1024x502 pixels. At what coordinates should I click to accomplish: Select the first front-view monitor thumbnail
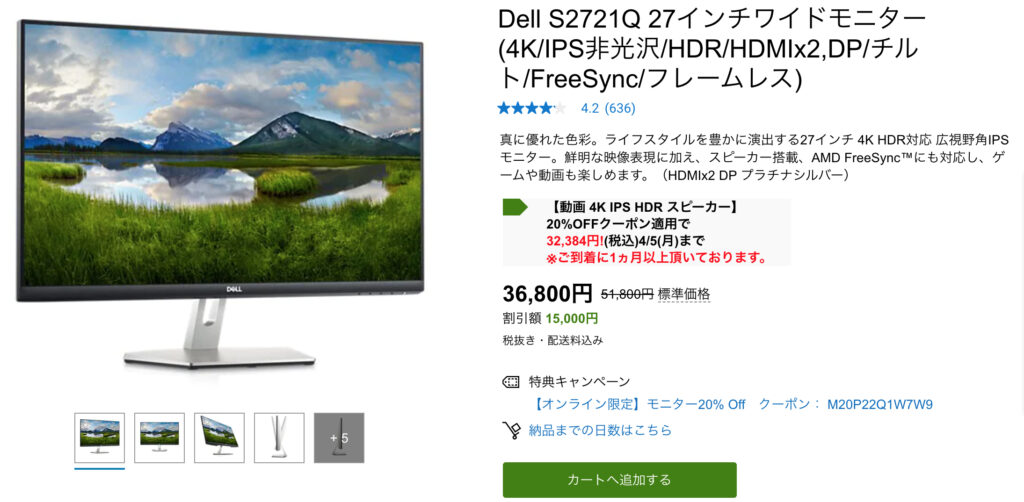[99, 437]
